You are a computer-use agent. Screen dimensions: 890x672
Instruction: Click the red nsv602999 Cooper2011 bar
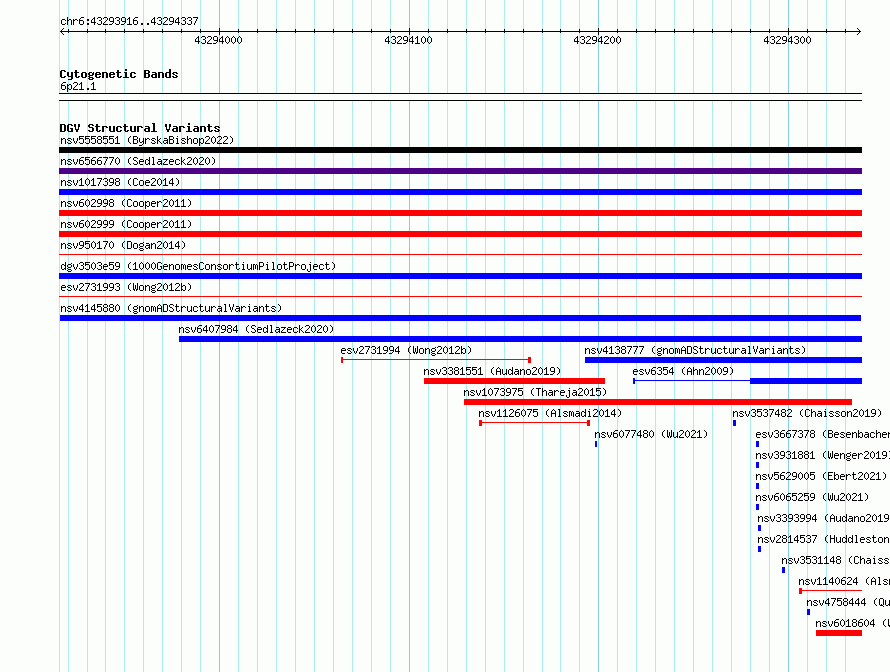pyautogui.click(x=460, y=234)
